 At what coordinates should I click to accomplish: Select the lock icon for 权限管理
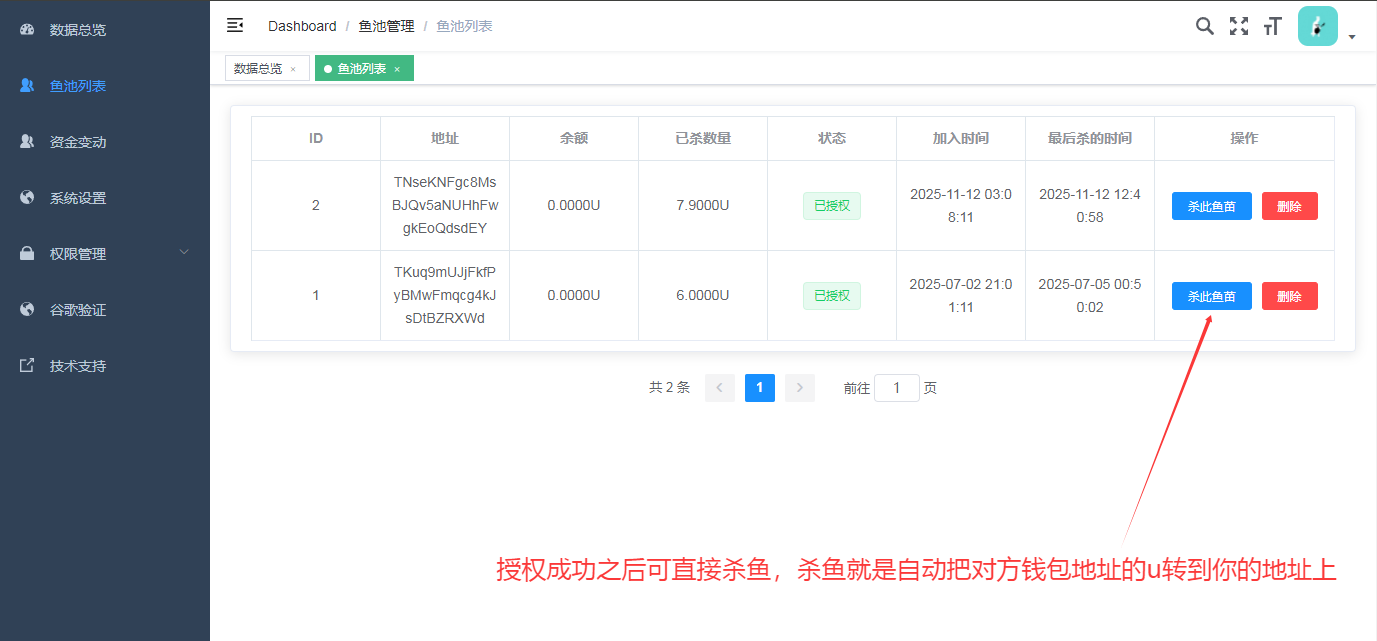(26, 253)
